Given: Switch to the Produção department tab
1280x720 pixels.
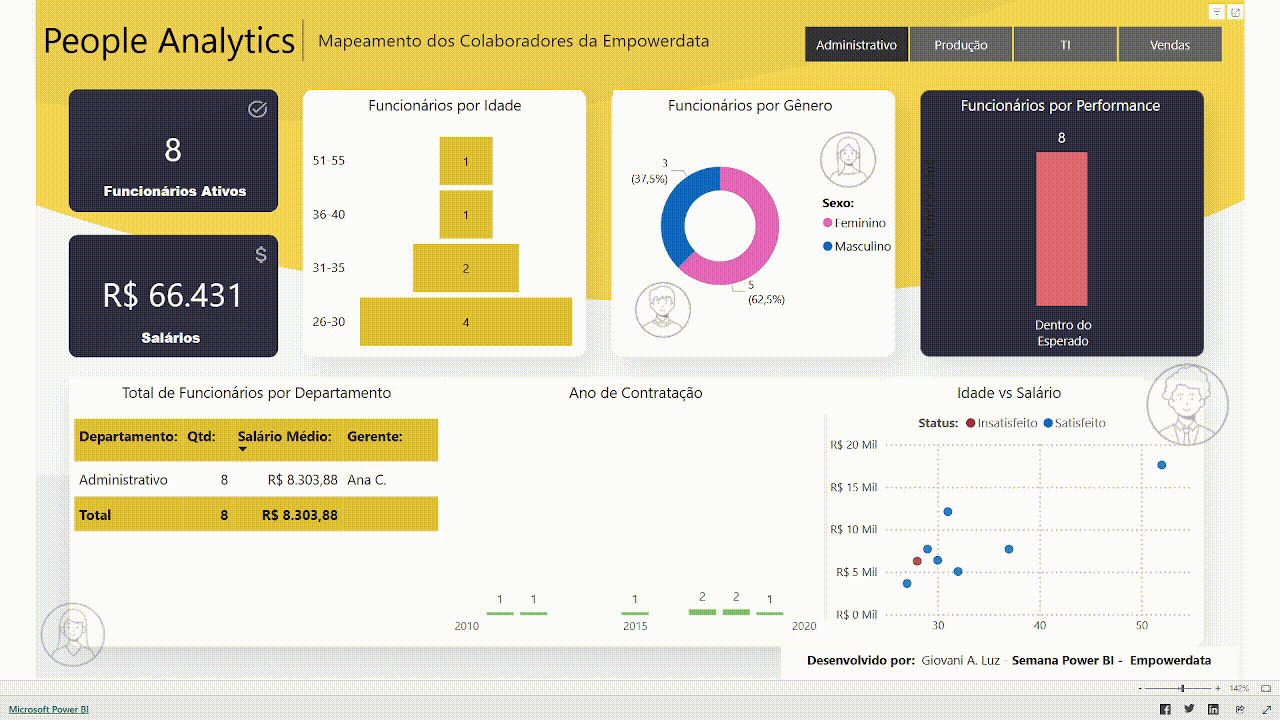Looking at the screenshot, I should (x=961, y=44).
